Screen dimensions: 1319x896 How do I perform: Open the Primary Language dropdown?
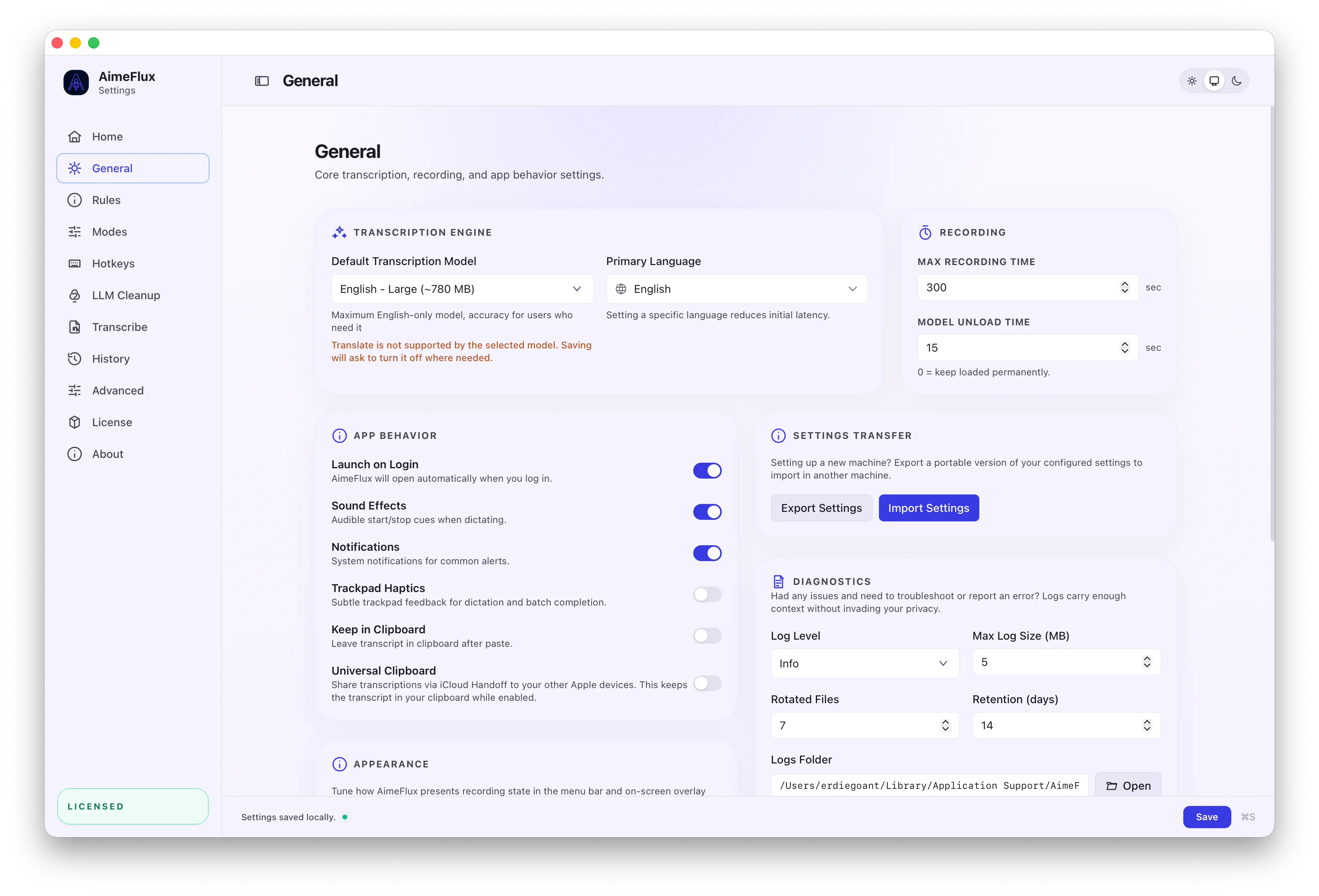click(x=737, y=289)
